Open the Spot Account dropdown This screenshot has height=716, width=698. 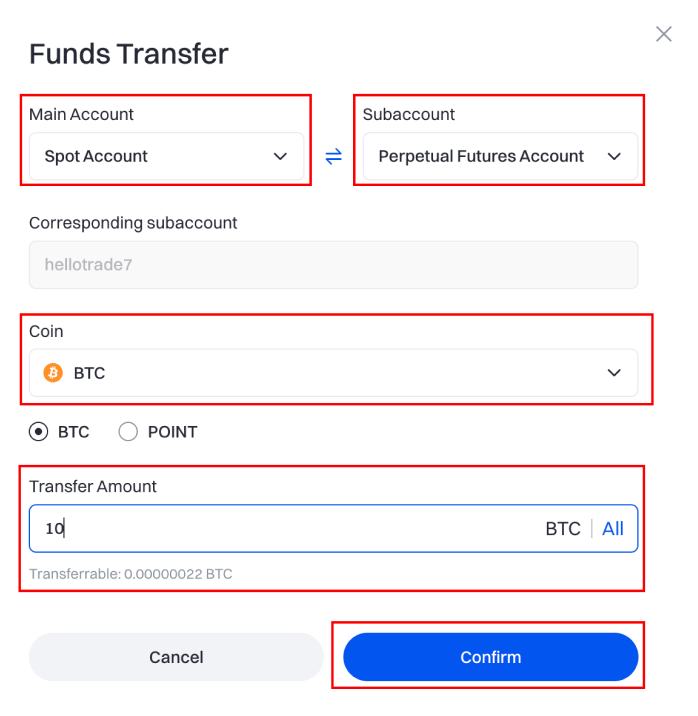pyautogui.click(x=166, y=156)
